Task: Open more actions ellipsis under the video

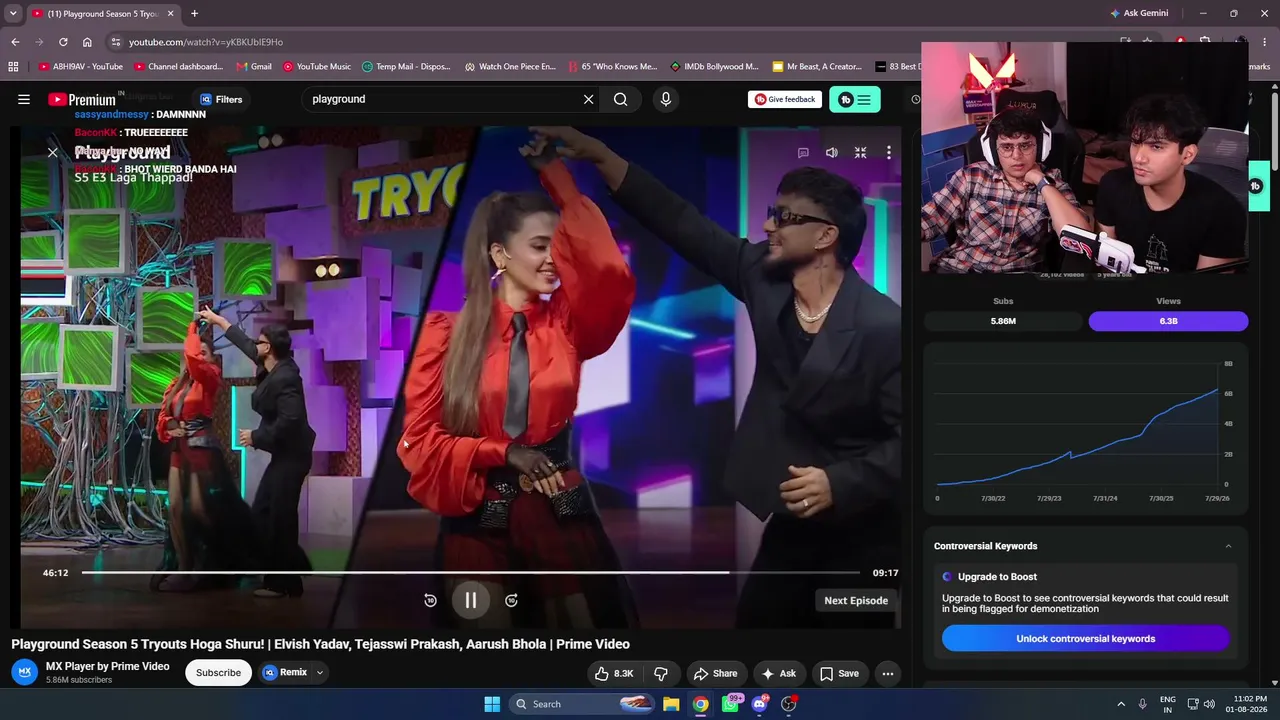Action: tap(887, 673)
